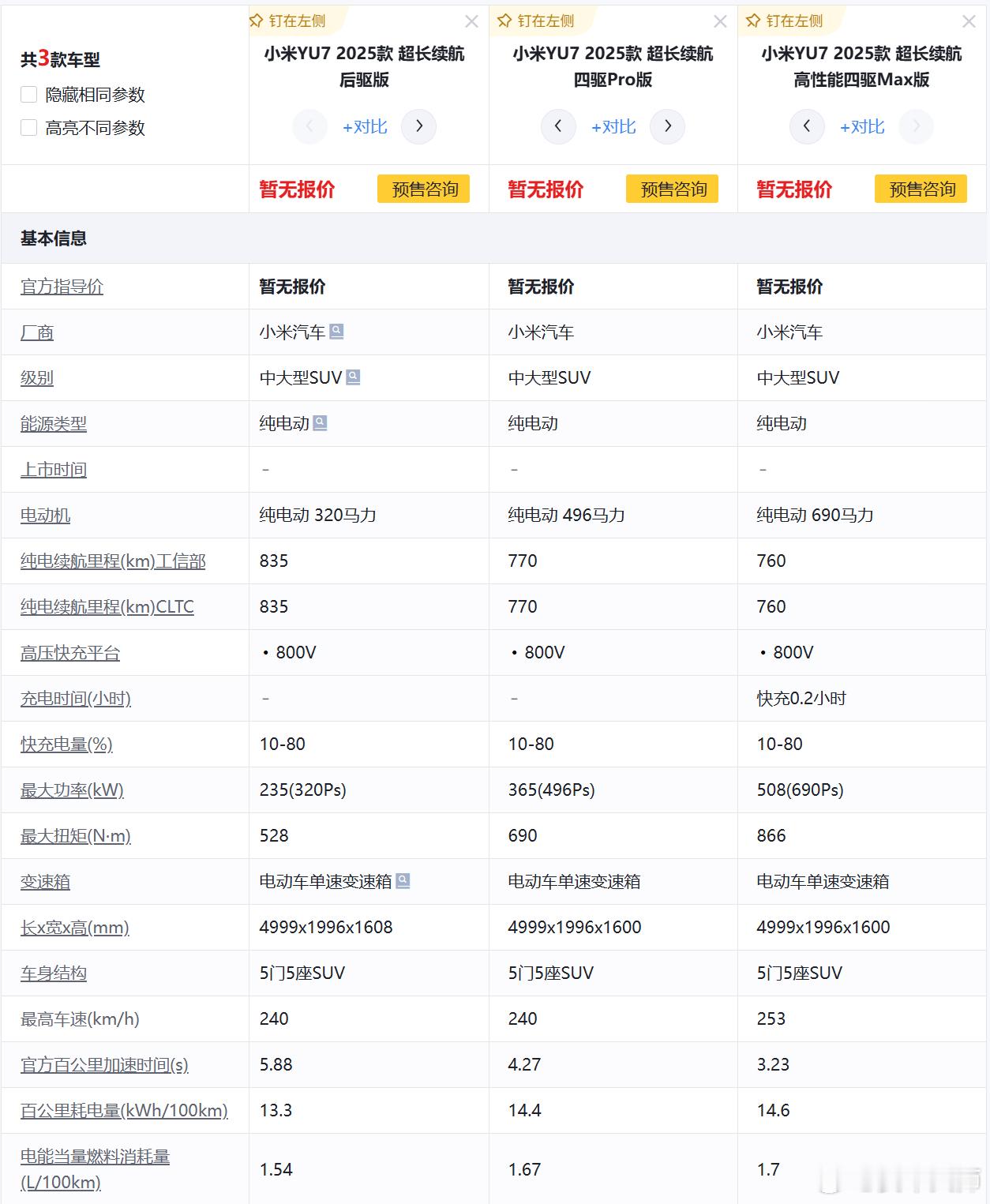Open the 能源类型 parameter link
This screenshot has width=990, height=1204.
coord(54,424)
